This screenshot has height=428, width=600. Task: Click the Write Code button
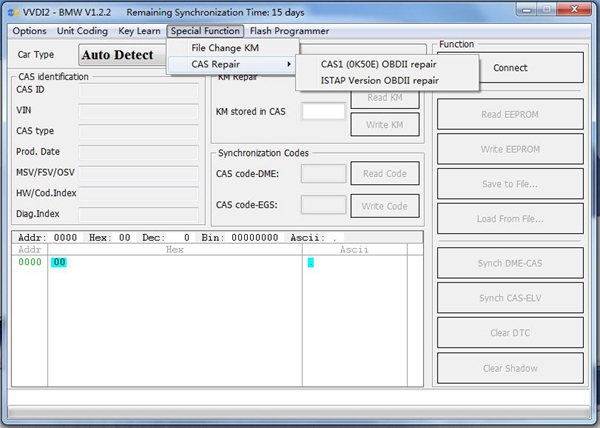pos(385,206)
